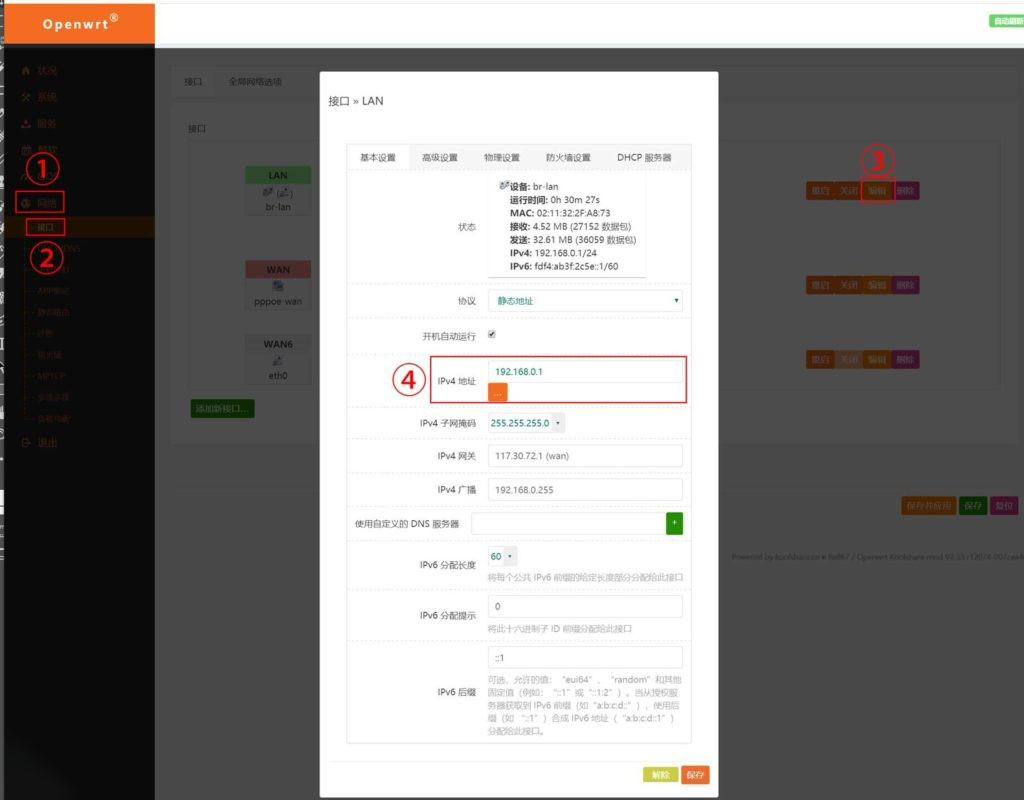Screen dimensions: 1024x800
Task: Open the IPv6 分配长度 dropdown
Action: (x=502, y=556)
